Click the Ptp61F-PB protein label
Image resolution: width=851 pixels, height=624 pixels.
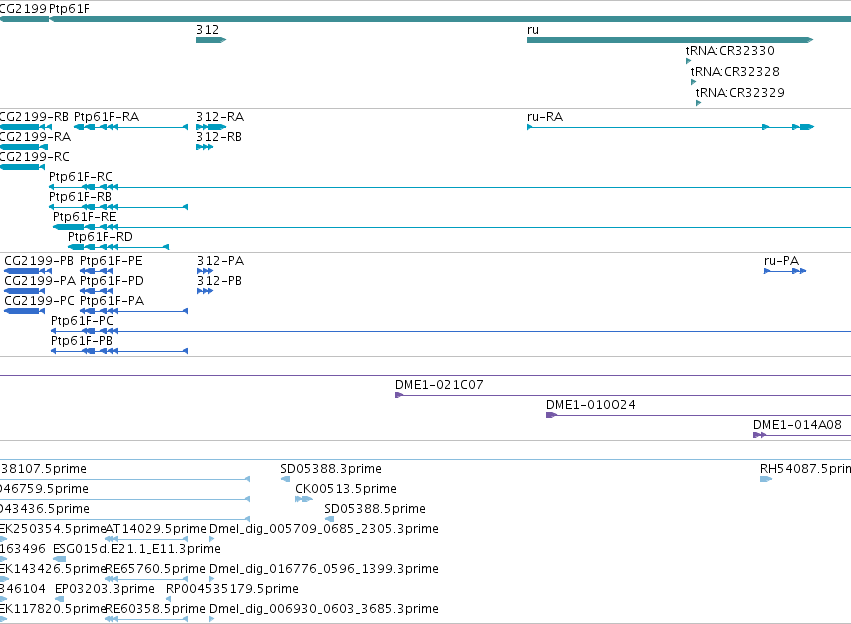[82, 341]
